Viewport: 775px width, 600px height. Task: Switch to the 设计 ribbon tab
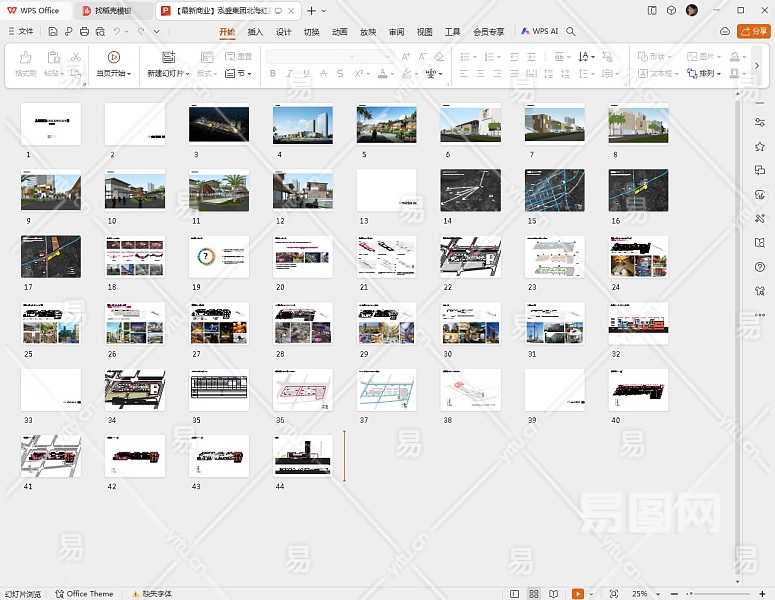tap(283, 31)
